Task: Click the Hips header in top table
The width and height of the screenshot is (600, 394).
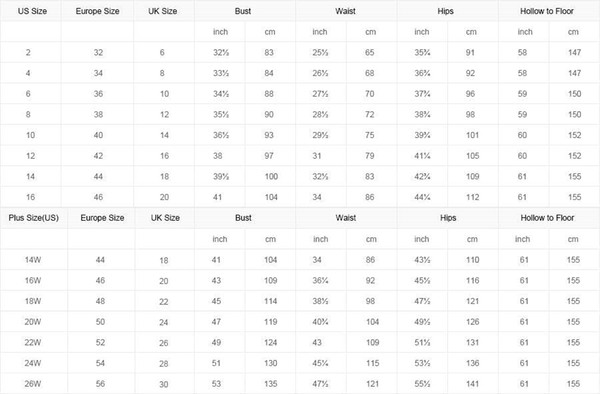Action: [445, 11]
